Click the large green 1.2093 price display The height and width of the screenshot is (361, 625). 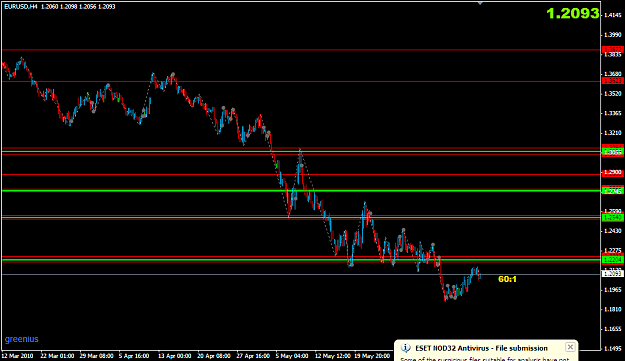573,14
